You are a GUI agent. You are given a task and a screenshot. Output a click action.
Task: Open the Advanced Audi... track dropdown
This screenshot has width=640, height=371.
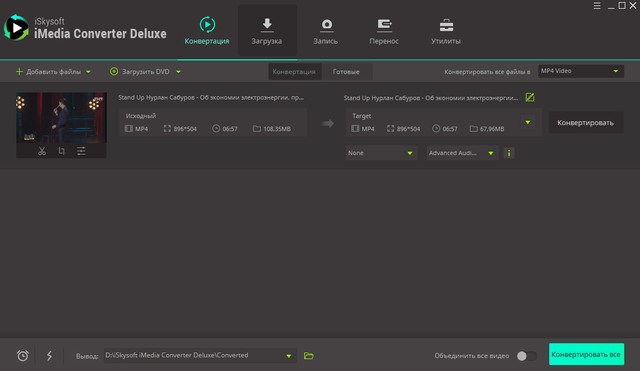[x=462, y=153]
